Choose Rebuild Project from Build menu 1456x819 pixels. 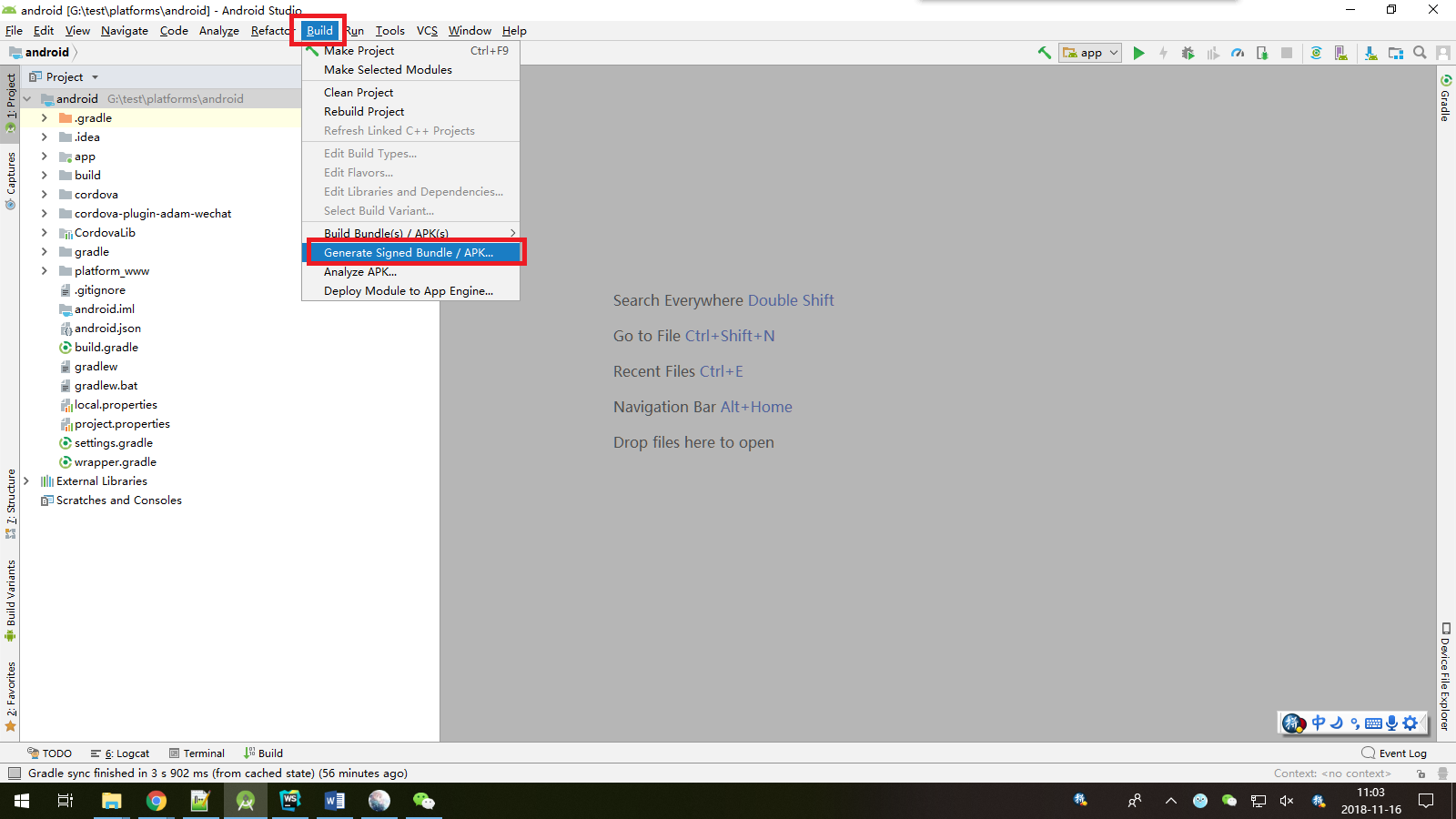[411, 112]
